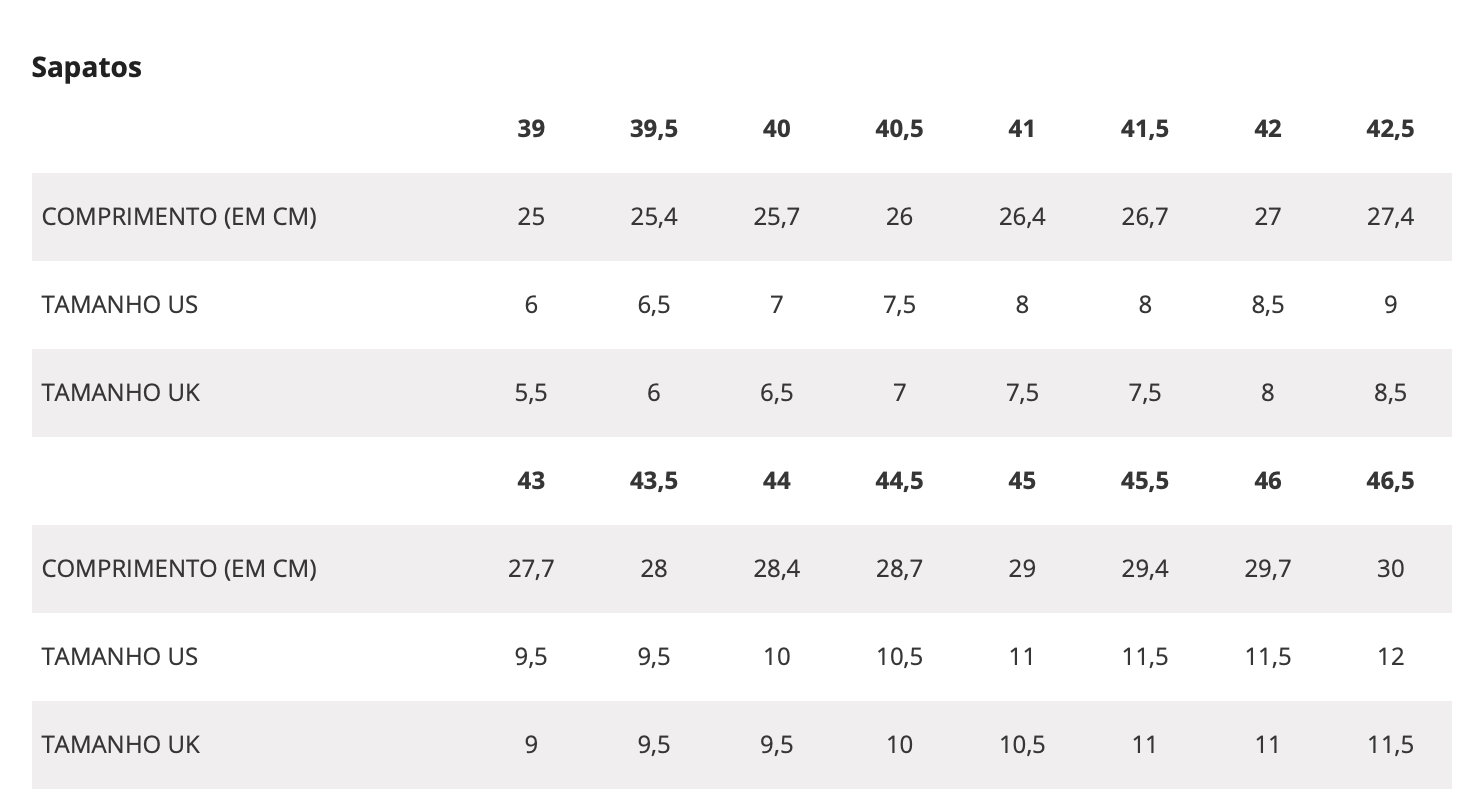The image size is (1480, 798).
Task: Click UK size 5,5 cell
Action: pyautogui.click(x=531, y=393)
